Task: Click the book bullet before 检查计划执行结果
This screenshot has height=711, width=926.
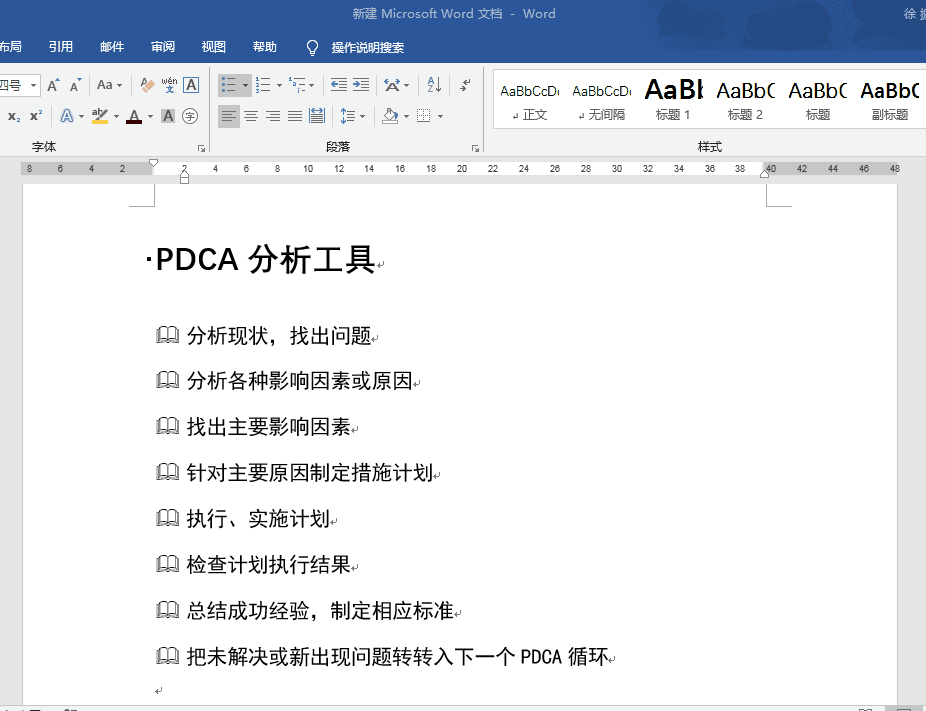Action: tap(168, 564)
